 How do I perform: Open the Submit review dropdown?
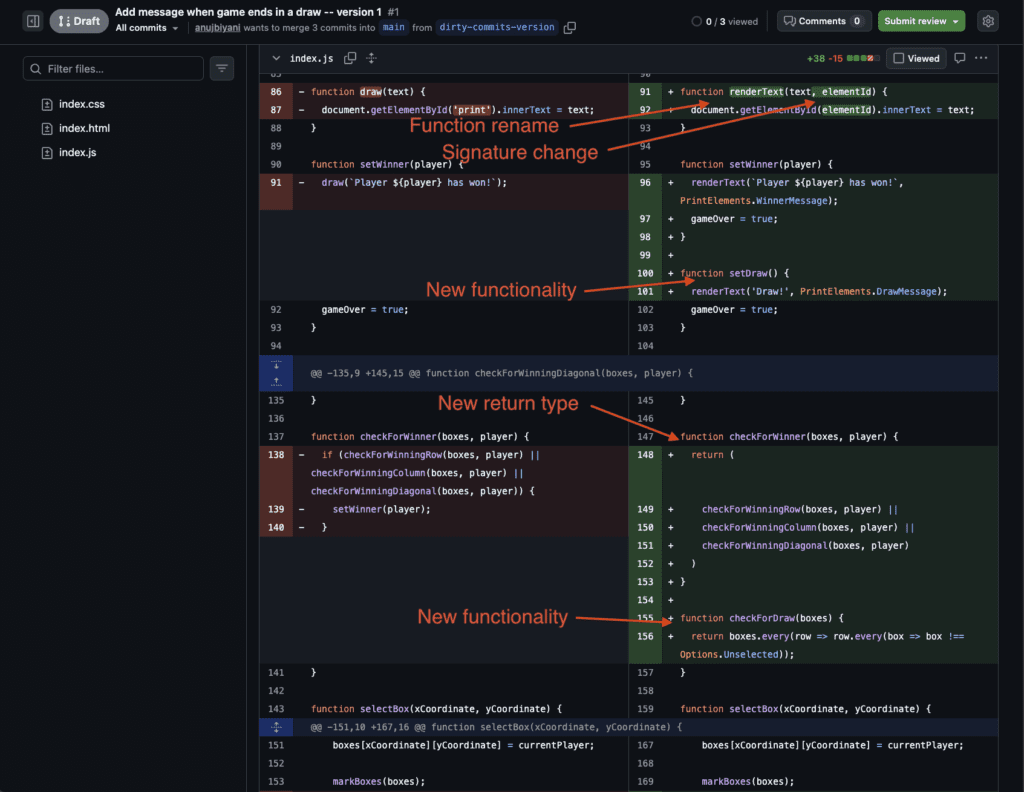coord(921,21)
